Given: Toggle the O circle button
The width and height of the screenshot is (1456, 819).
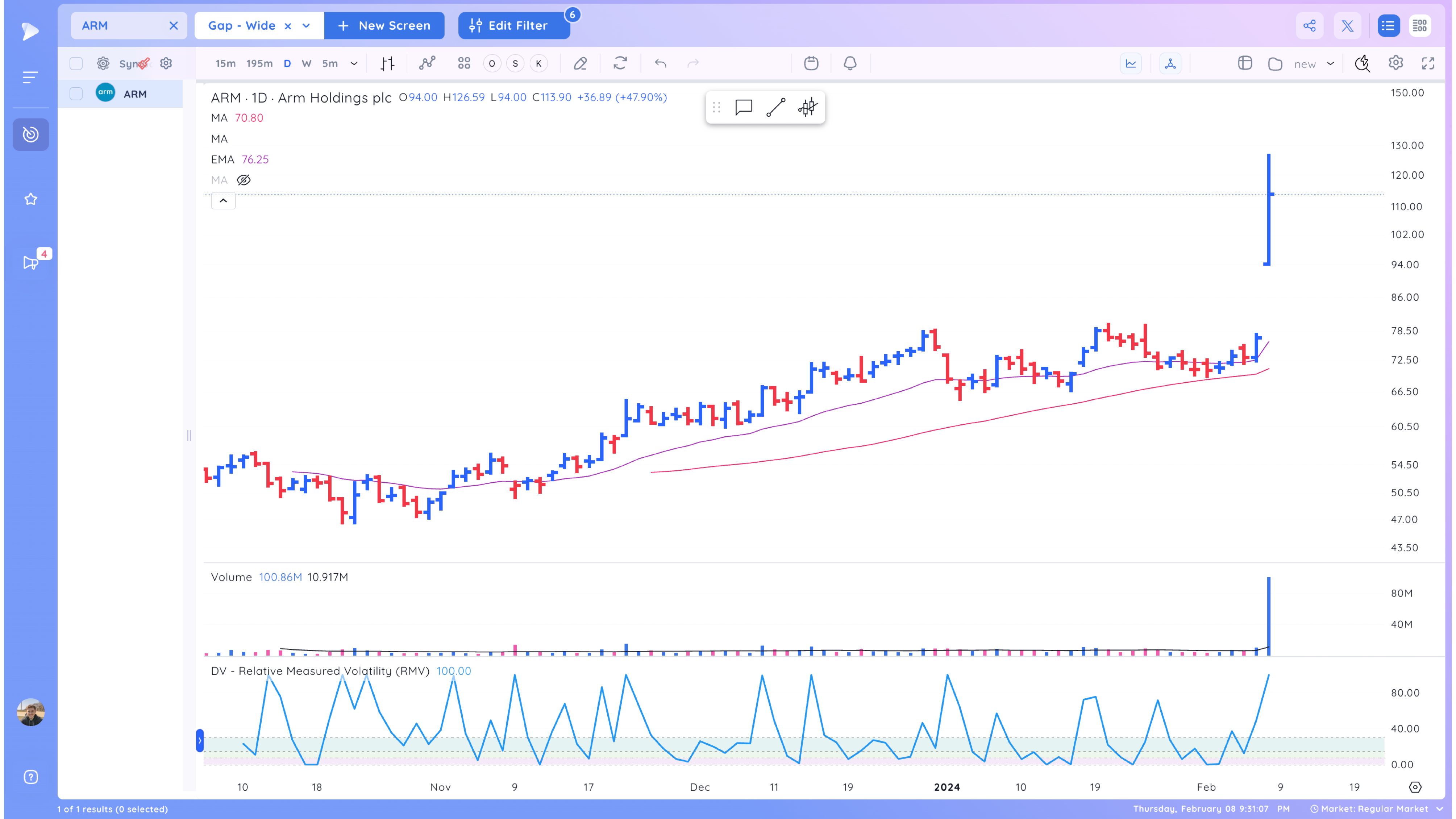Looking at the screenshot, I should tap(492, 63).
